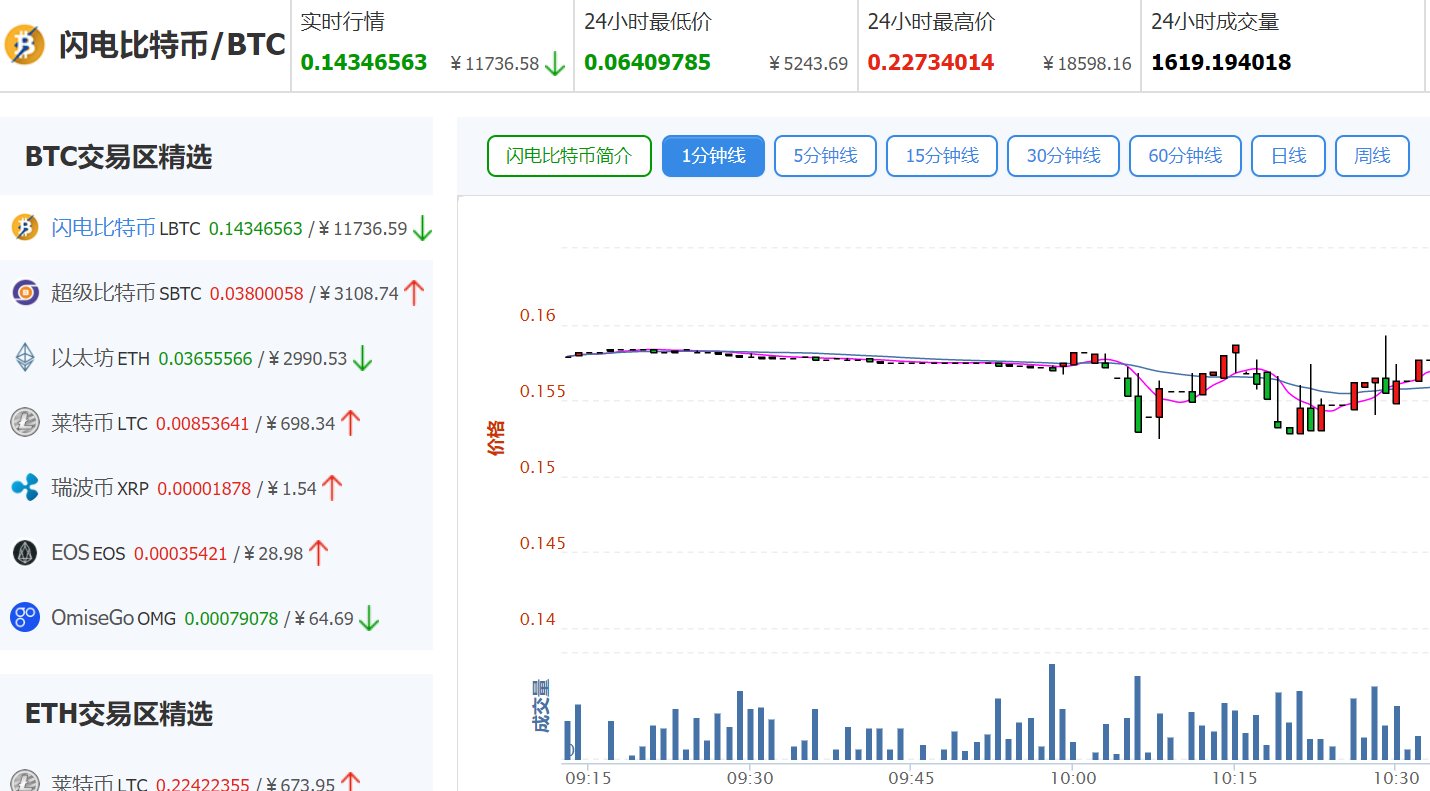The width and height of the screenshot is (1430, 791).
Task: Click the Ethereum ETH diamond icon
Action: tap(25, 358)
